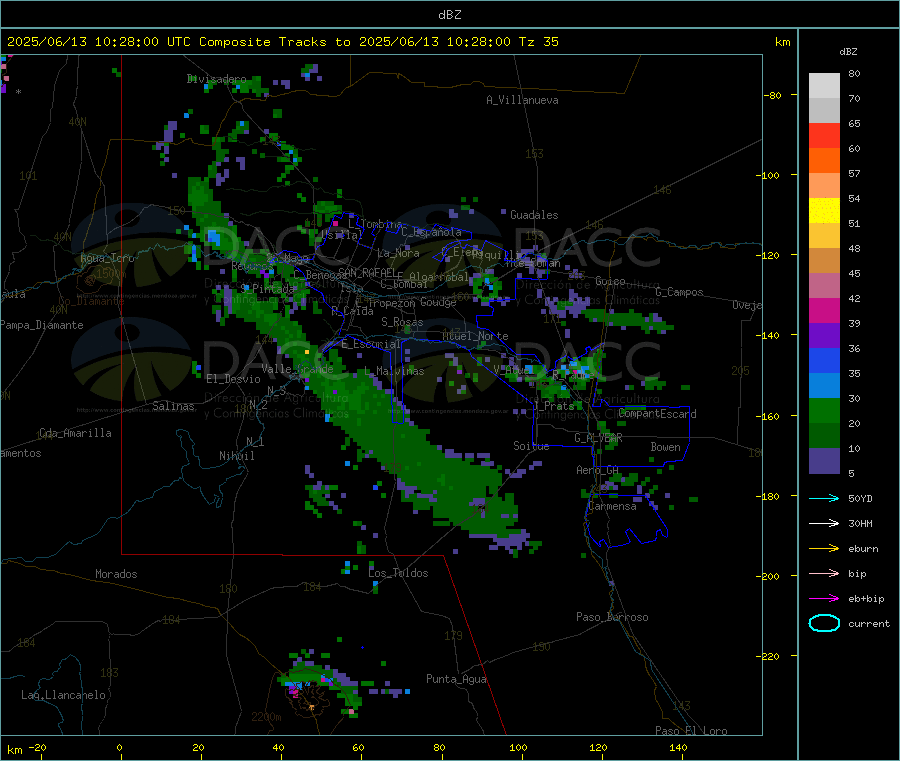Click the '30HM' legend label
This screenshot has width=900, height=761.
click(x=860, y=523)
